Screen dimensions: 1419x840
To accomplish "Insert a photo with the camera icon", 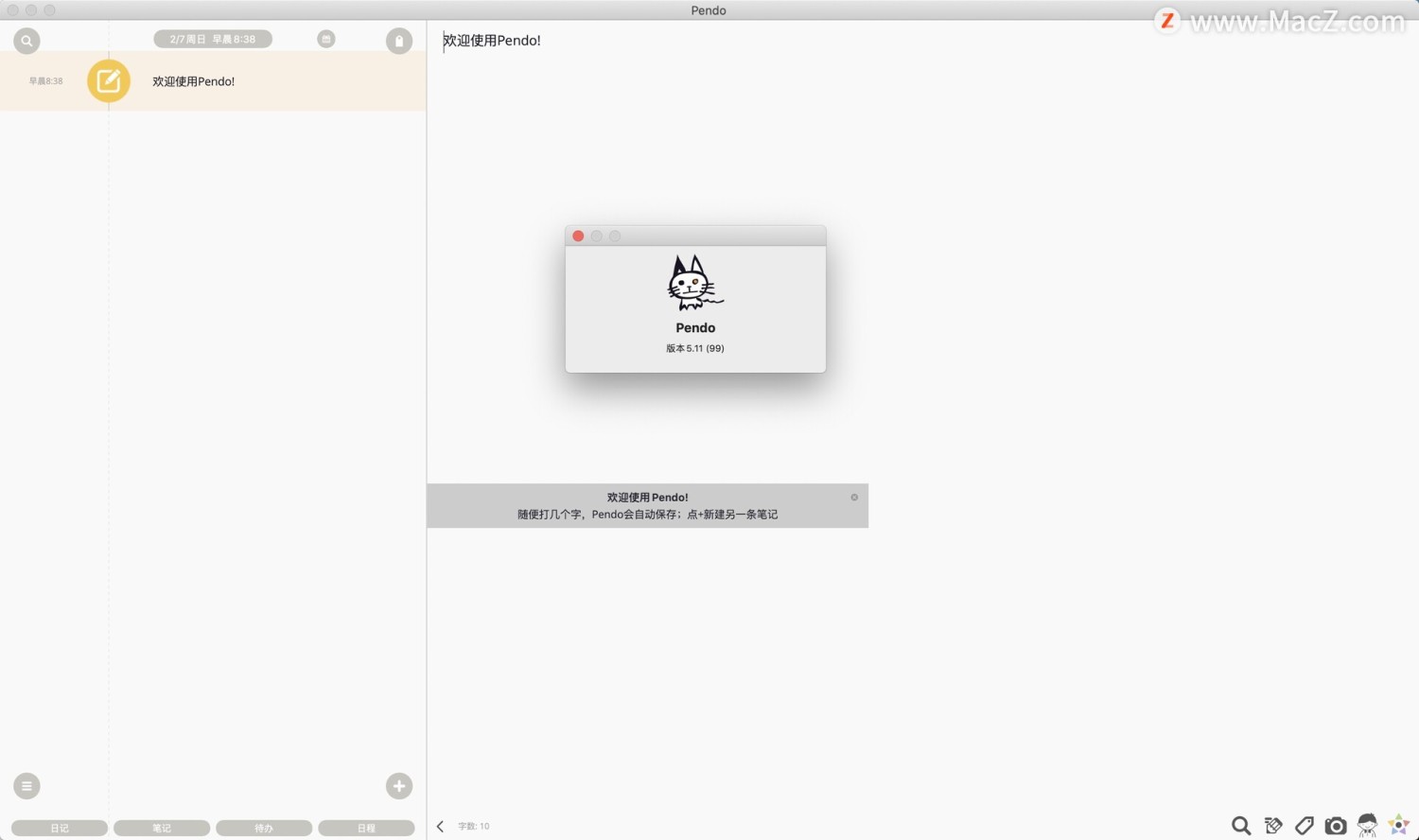I will coord(1336,826).
